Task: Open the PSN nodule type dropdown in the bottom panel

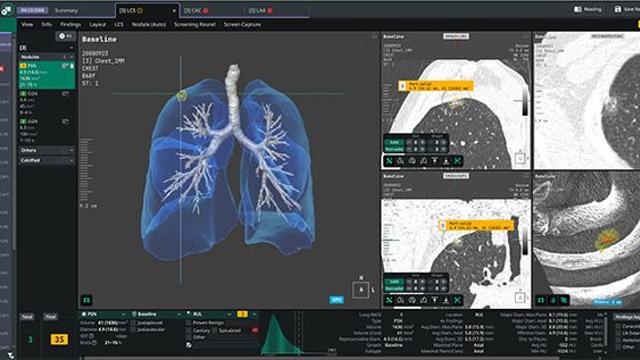Action: pyautogui.click(x=103, y=314)
